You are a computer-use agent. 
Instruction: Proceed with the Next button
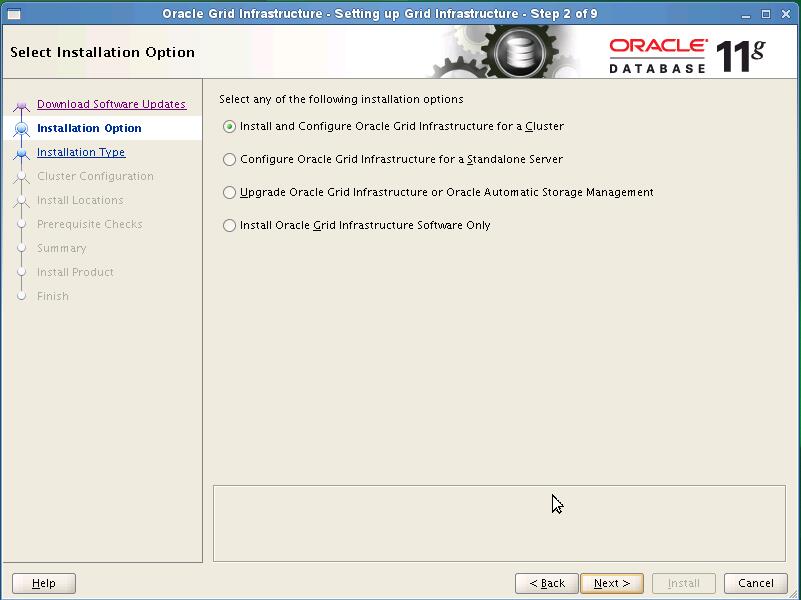(x=611, y=583)
